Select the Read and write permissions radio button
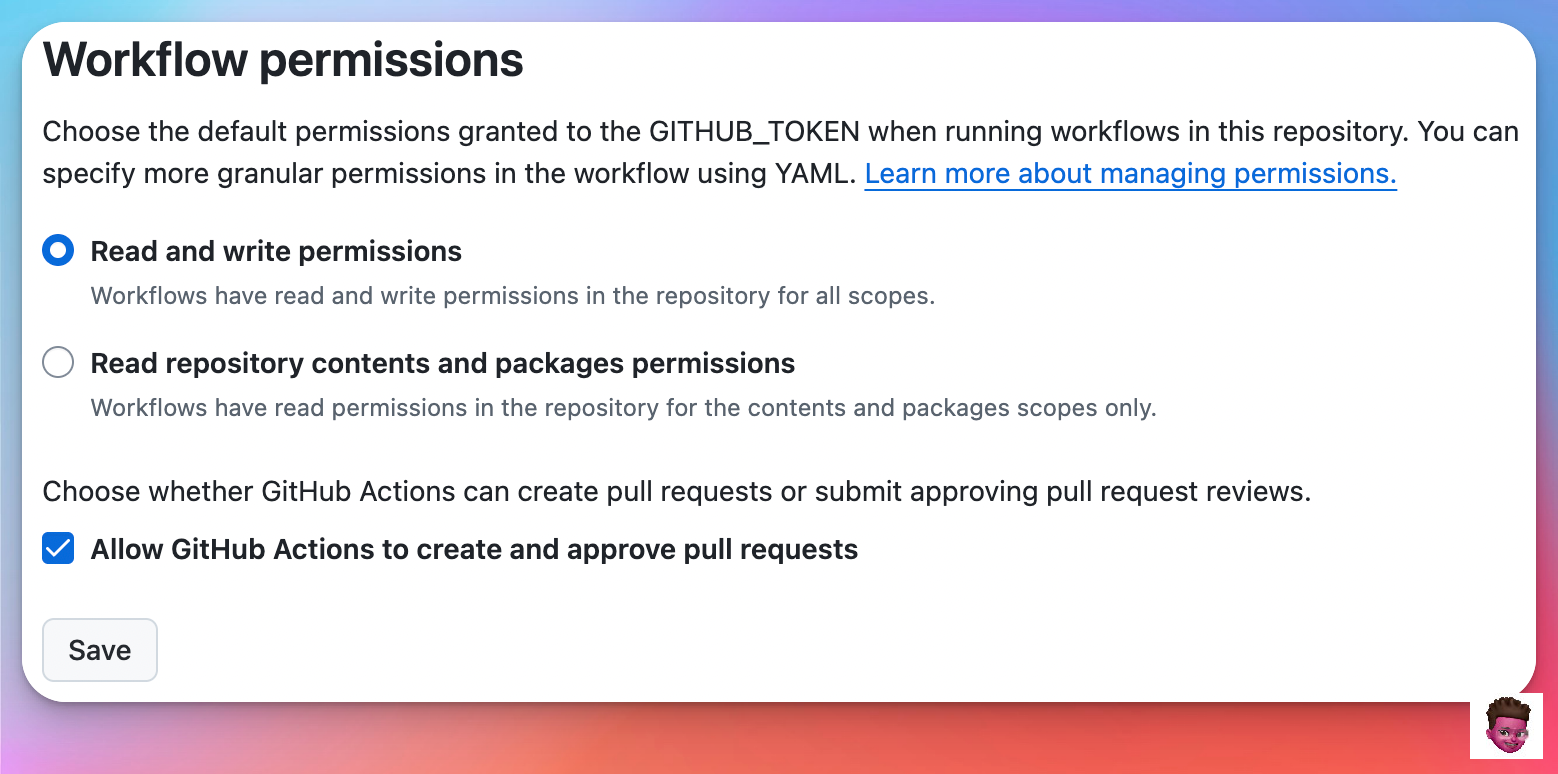The height and width of the screenshot is (774, 1558). (58, 250)
